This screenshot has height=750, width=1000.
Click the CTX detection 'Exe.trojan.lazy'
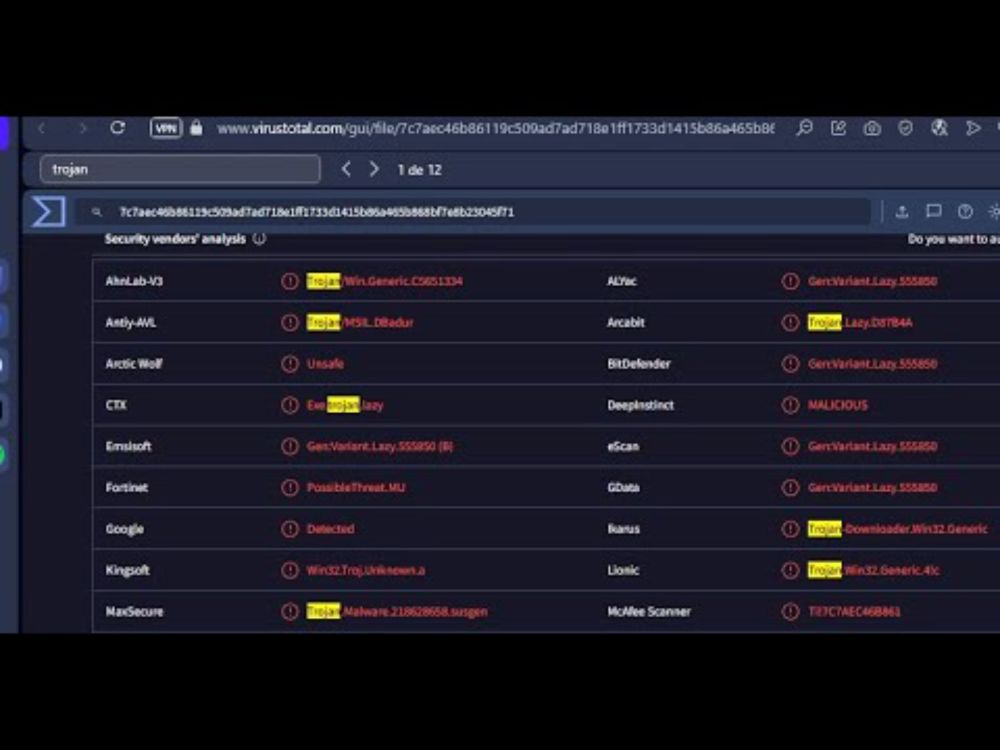click(x=345, y=405)
